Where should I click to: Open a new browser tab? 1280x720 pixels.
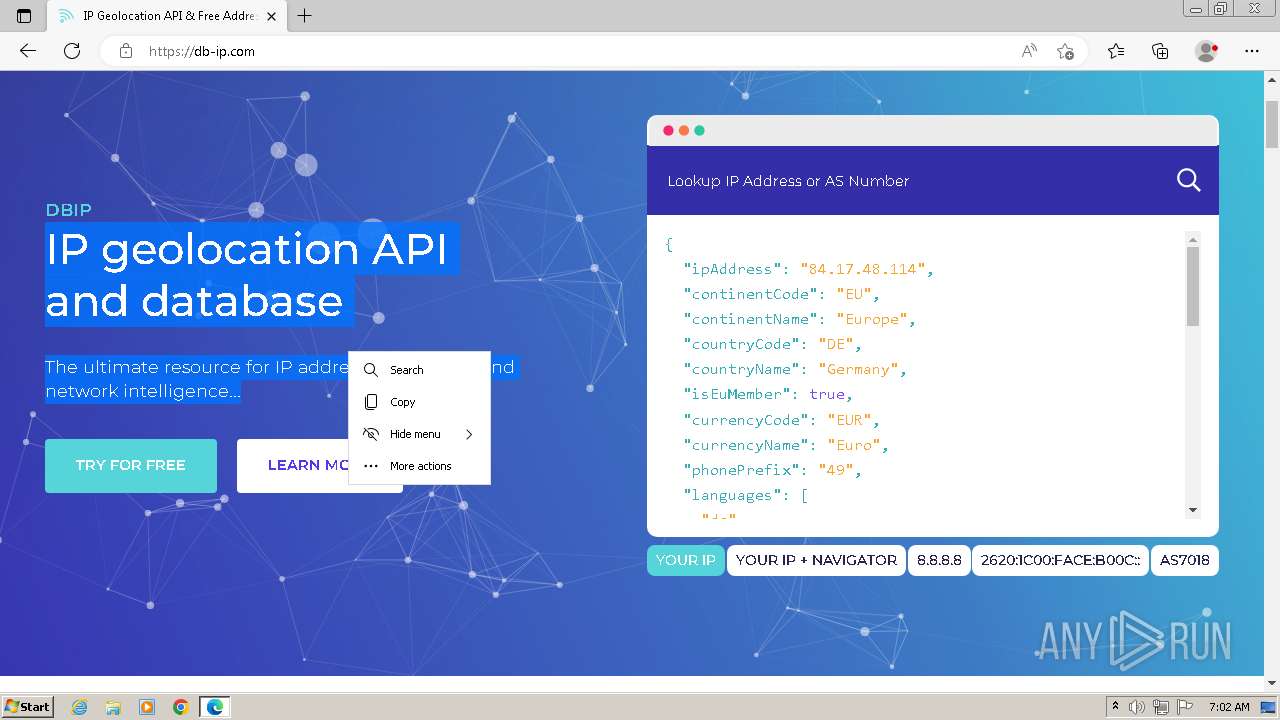305,16
